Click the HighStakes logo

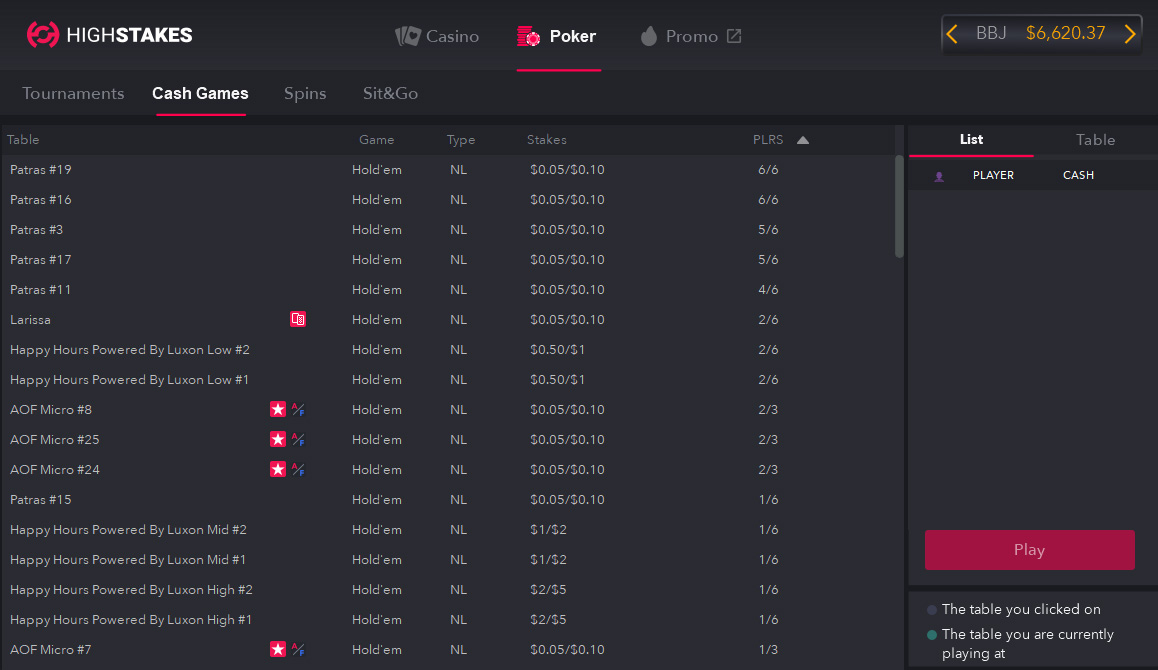point(109,35)
